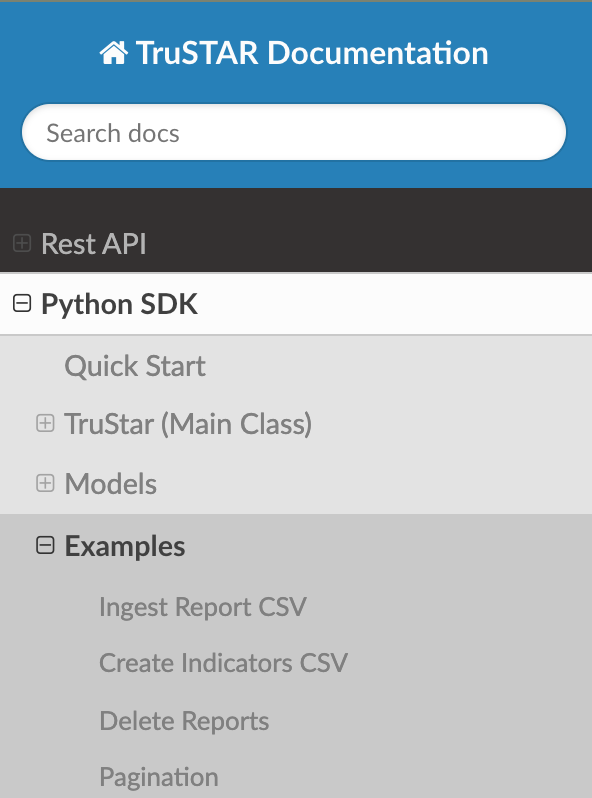Open the TruSTAR Documentation title link
The height and width of the screenshot is (798, 592).
[x=294, y=53]
